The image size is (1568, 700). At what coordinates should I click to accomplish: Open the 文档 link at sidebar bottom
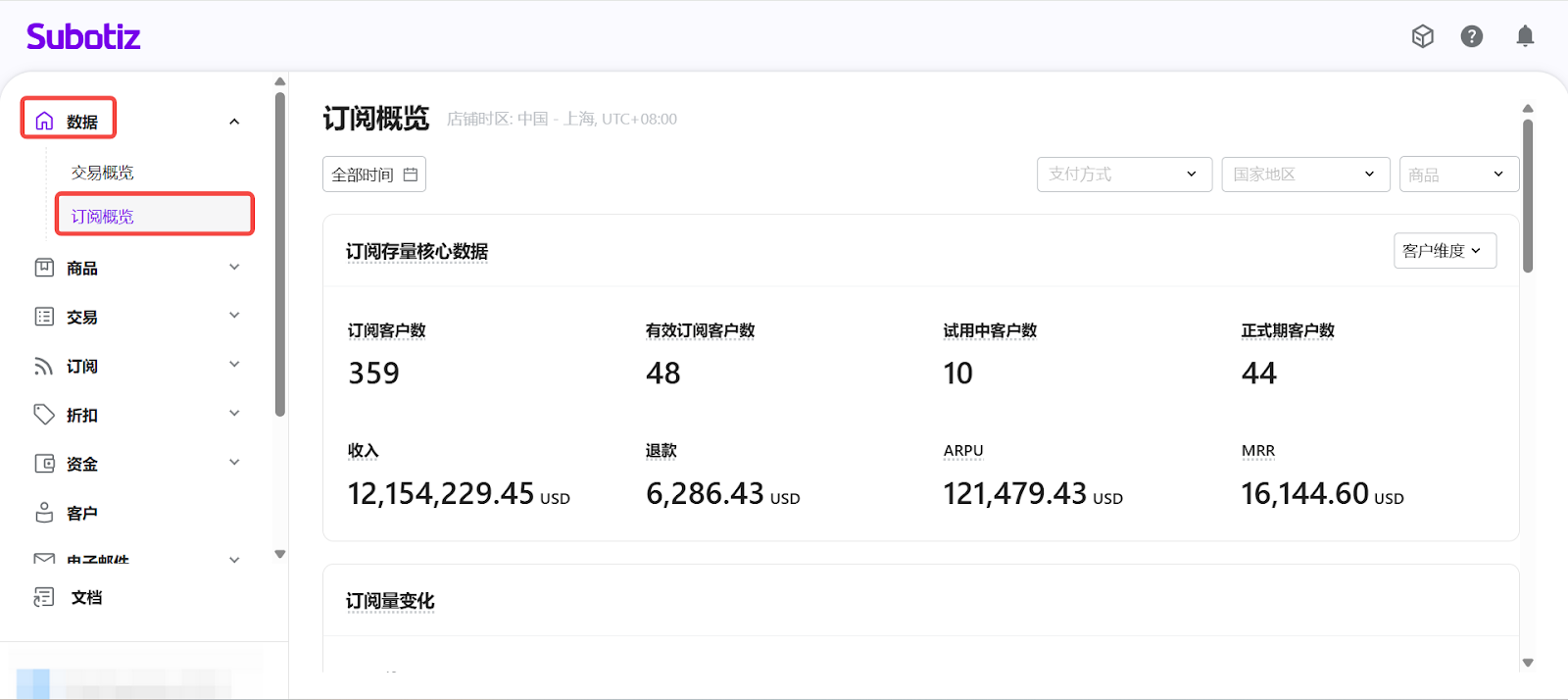click(x=86, y=597)
